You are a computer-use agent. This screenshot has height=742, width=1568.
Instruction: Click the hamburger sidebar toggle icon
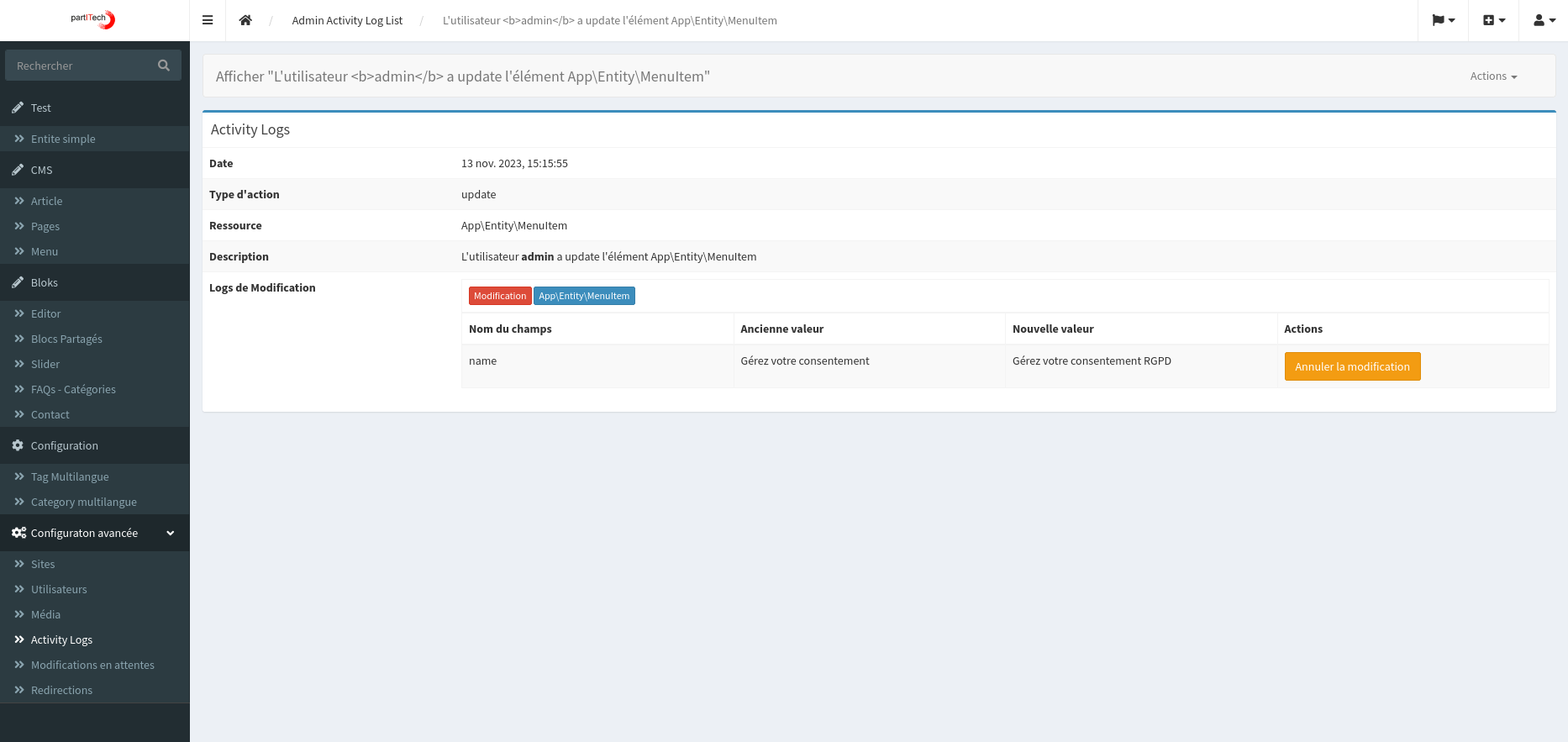click(x=208, y=20)
